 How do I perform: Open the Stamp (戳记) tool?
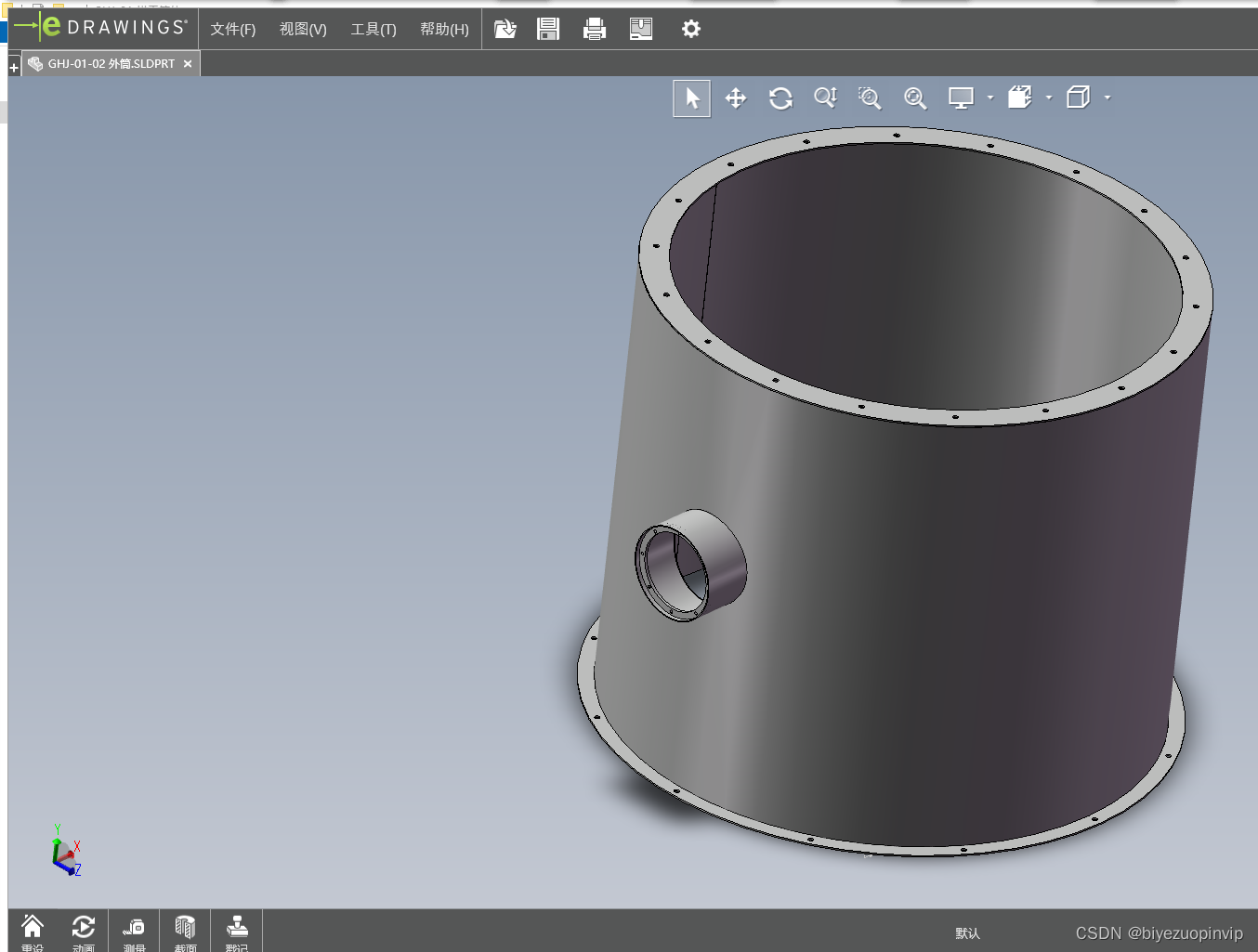pos(237,932)
